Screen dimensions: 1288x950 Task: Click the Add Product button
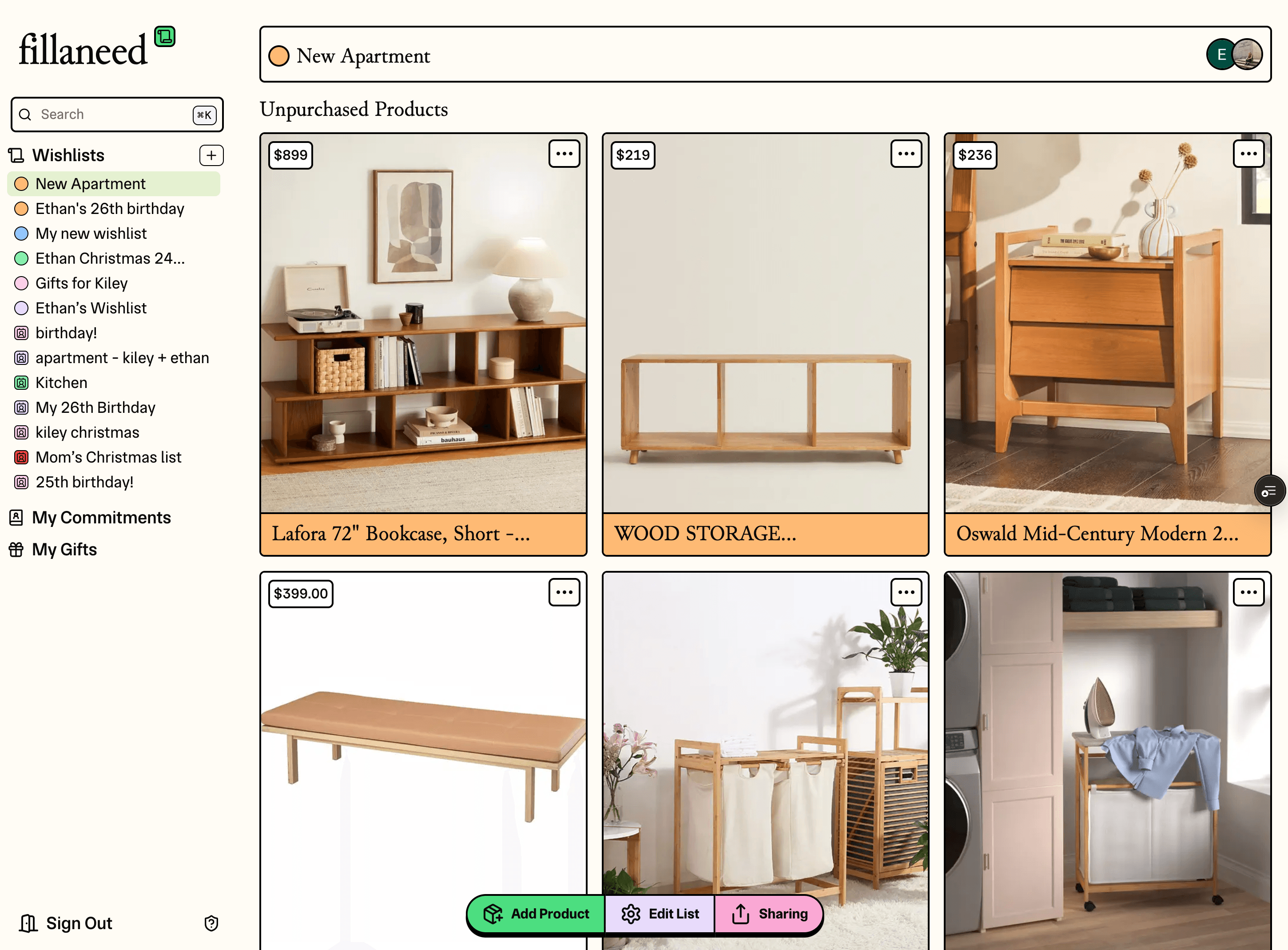click(536, 914)
